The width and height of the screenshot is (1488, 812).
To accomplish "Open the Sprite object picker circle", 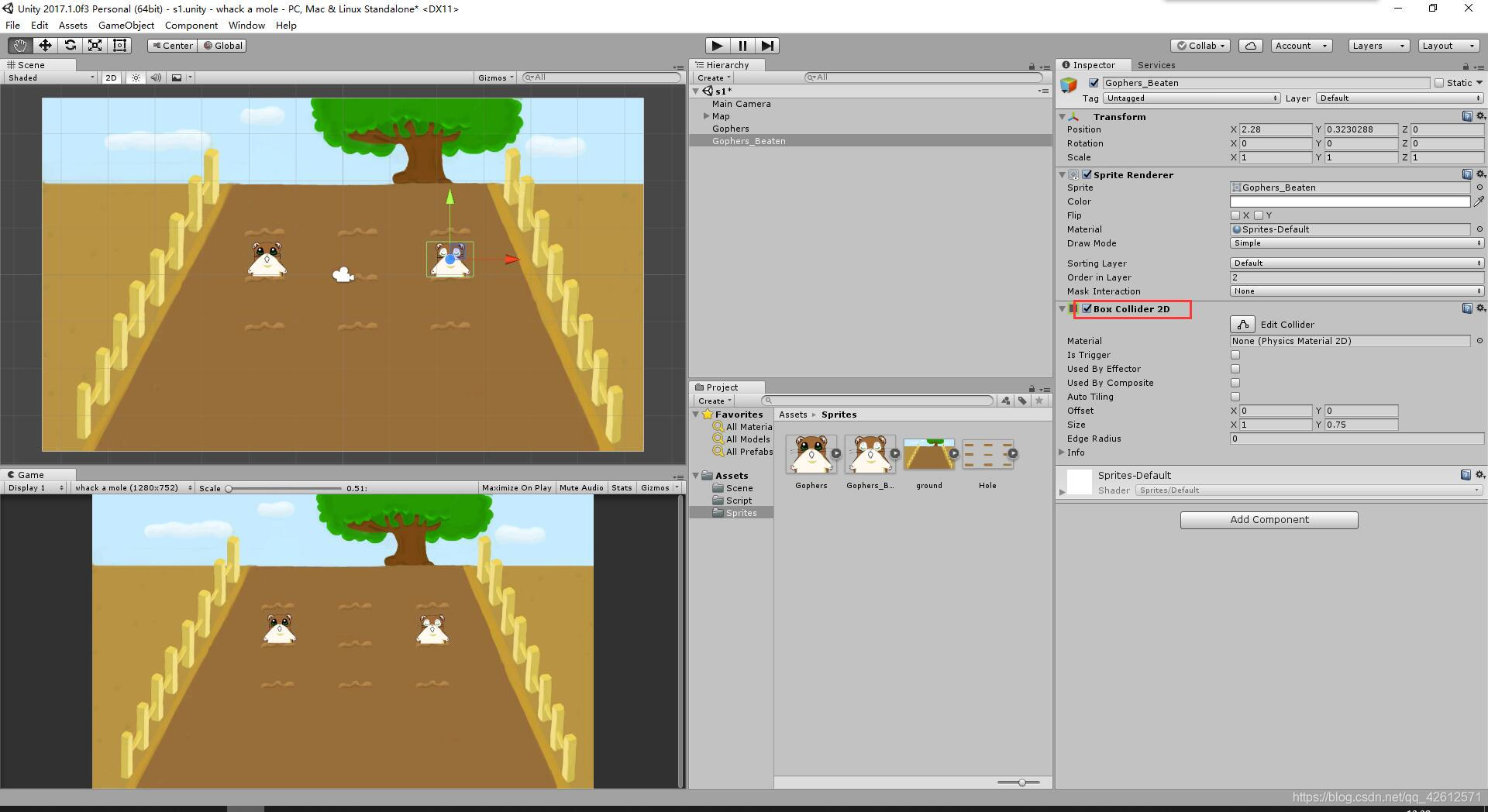I will (1479, 188).
